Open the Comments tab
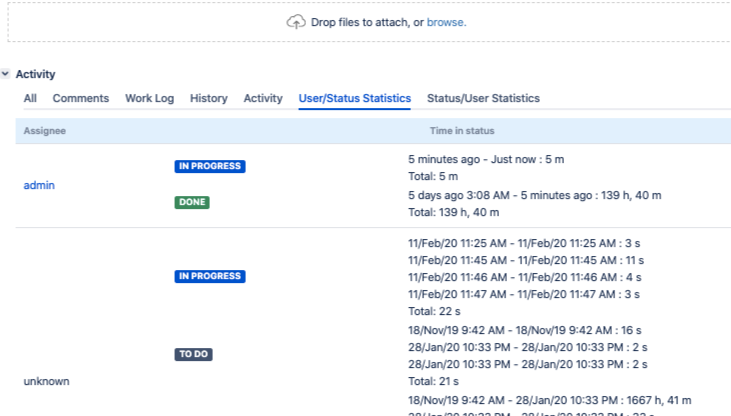The height and width of the screenshot is (416, 731). click(81, 98)
